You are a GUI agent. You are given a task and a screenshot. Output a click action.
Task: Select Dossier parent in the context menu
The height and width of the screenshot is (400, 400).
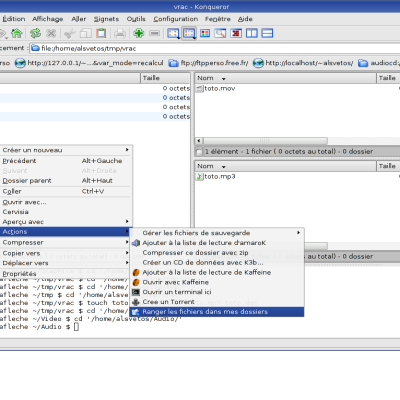click(x=66, y=181)
